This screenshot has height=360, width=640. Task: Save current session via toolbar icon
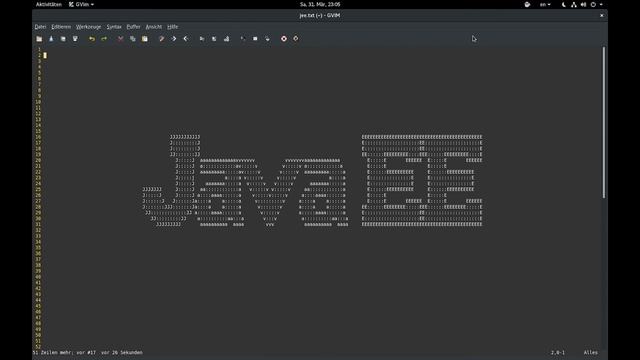214,39
